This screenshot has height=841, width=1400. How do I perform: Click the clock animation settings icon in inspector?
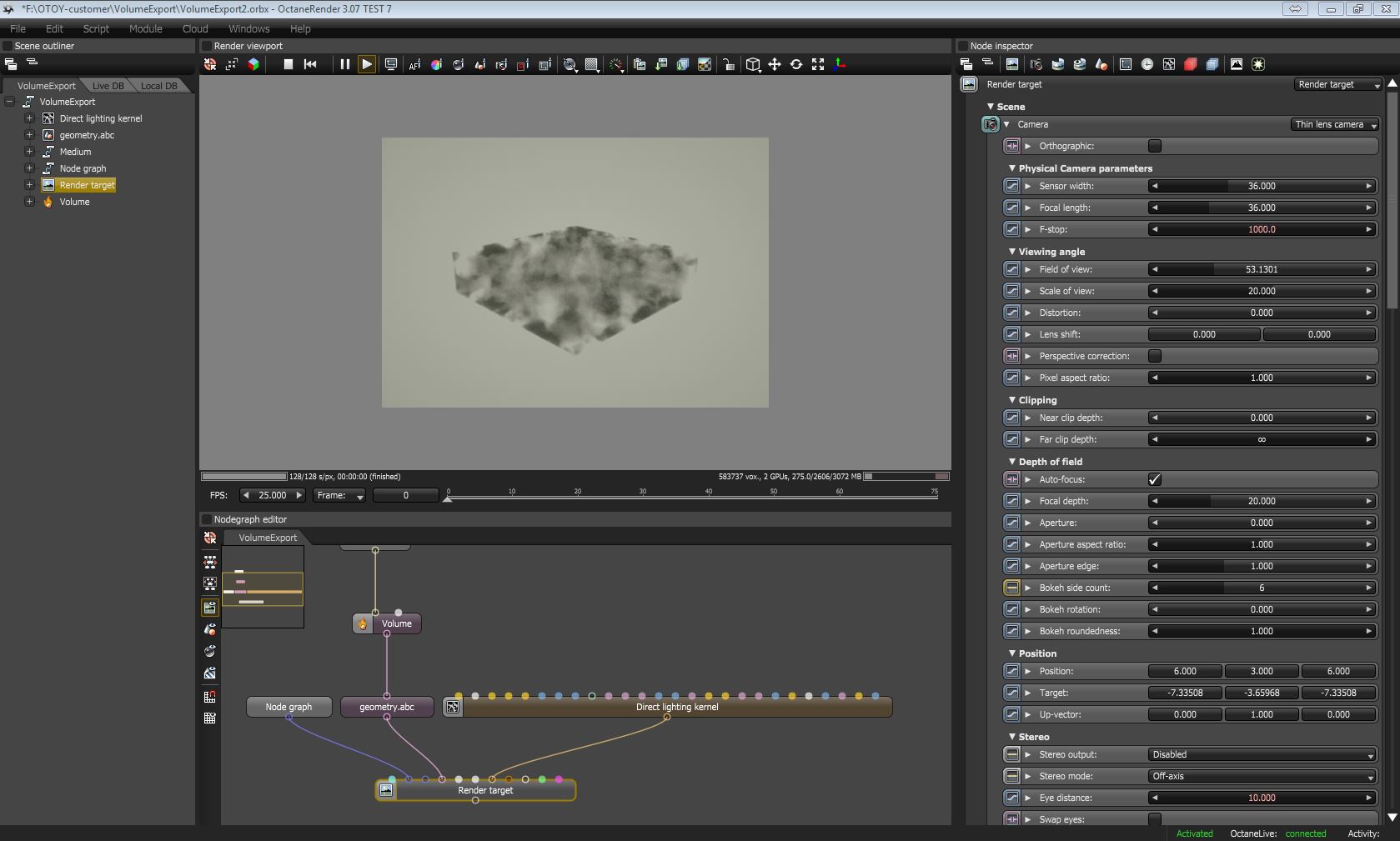tap(1147, 64)
